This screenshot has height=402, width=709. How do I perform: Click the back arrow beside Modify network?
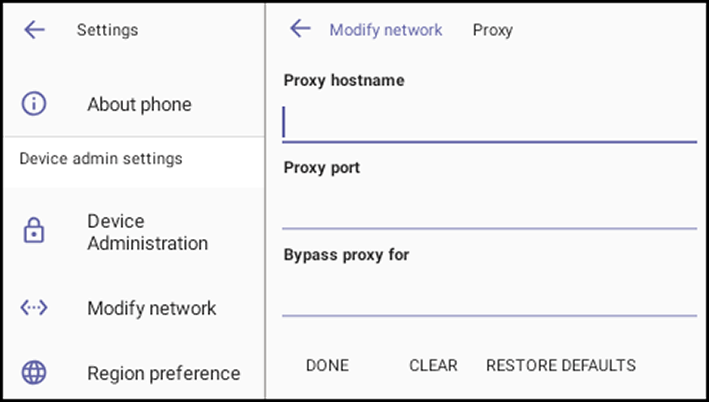pos(300,28)
